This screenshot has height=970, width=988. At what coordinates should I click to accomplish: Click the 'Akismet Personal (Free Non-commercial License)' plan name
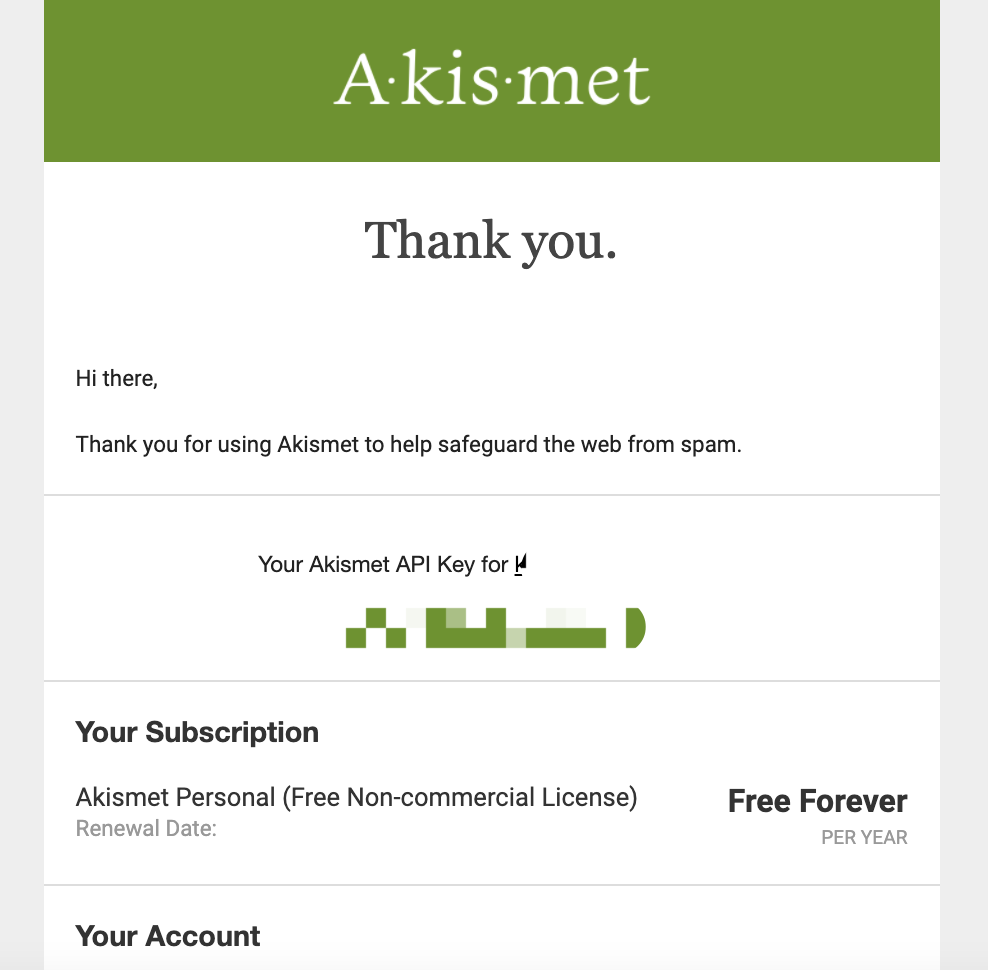click(356, 798)
